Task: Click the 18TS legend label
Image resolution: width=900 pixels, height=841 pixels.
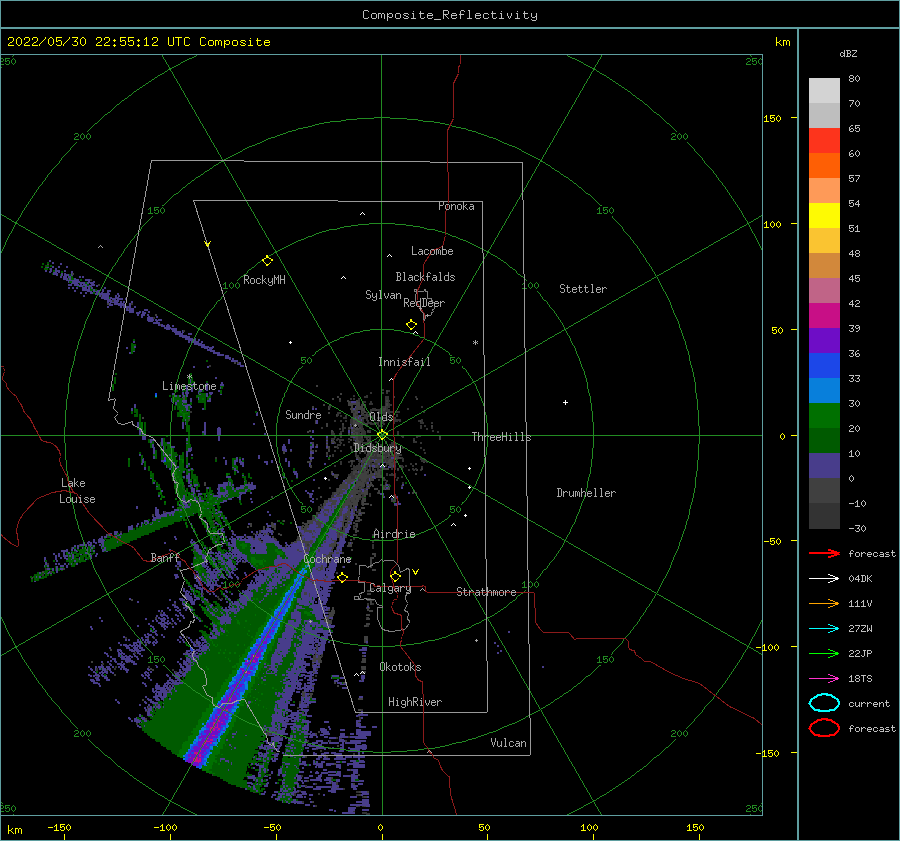Action: (x=860, y=679)
